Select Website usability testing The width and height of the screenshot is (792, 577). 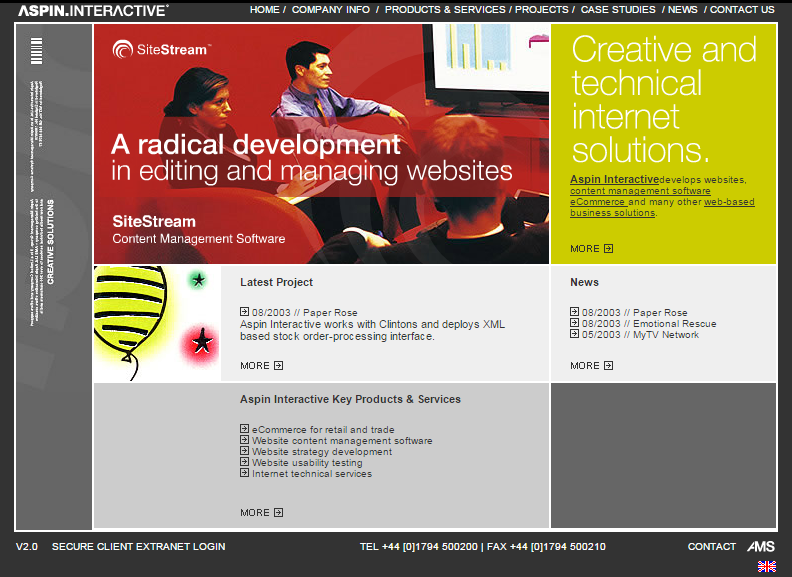point(307,463)
